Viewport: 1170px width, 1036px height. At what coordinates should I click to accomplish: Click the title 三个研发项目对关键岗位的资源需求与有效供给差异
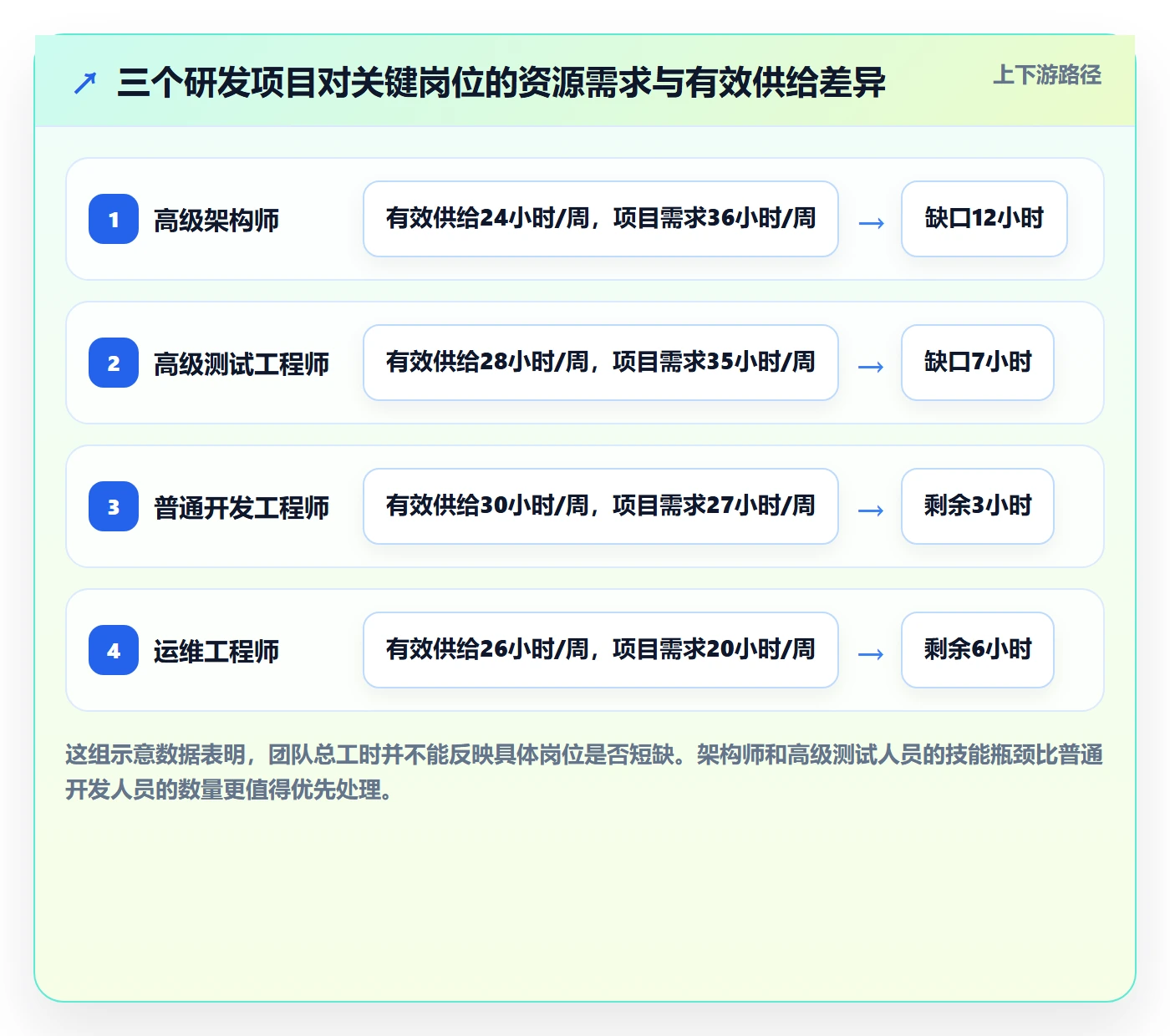(501, 83)
